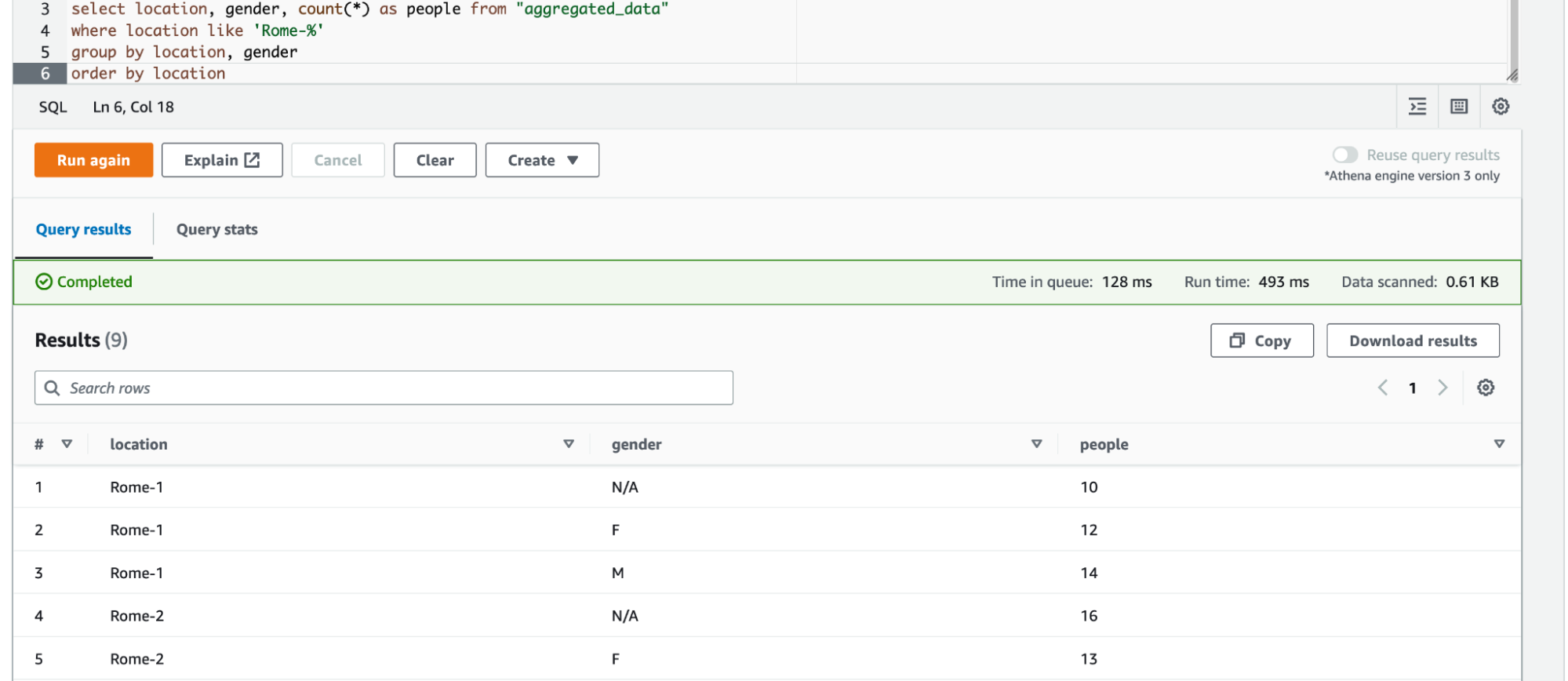Viewport: 1568px width, 681px height.
Task: Expand the Create dropdown button
Action: (x=542, y=160)
